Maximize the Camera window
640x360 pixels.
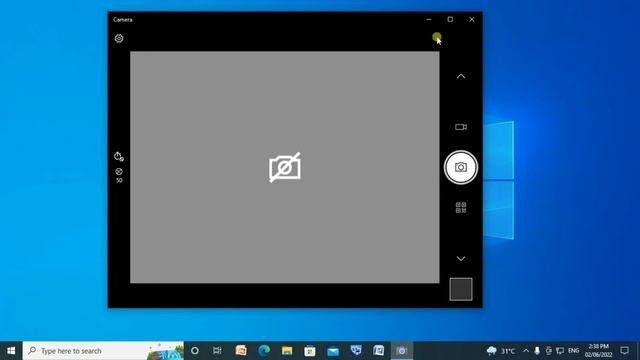450,19
